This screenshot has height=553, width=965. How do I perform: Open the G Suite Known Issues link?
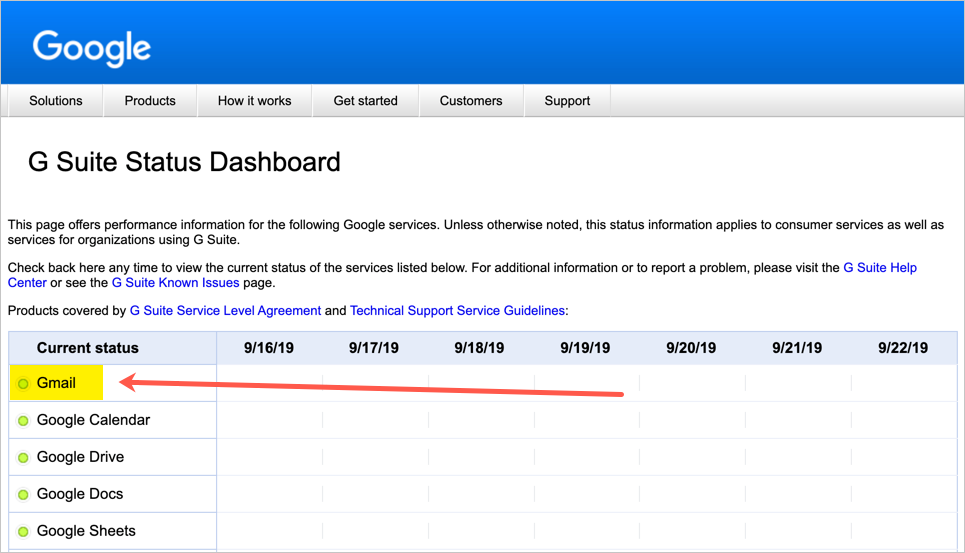[175, 283]
